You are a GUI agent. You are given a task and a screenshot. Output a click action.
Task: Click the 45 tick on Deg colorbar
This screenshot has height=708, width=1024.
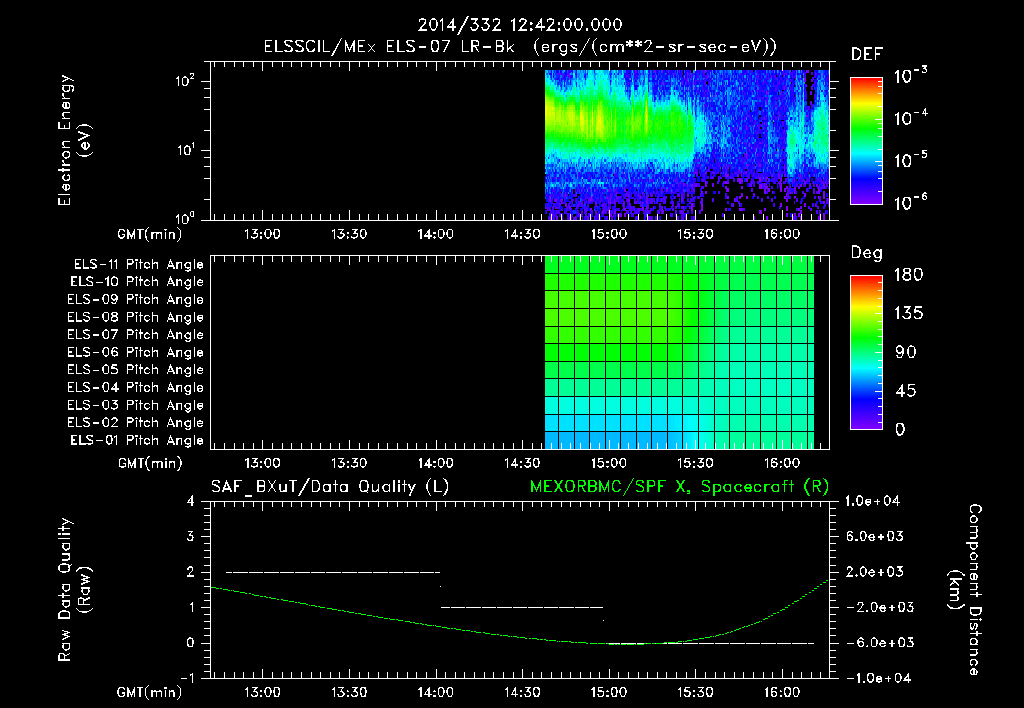(906, 391)
